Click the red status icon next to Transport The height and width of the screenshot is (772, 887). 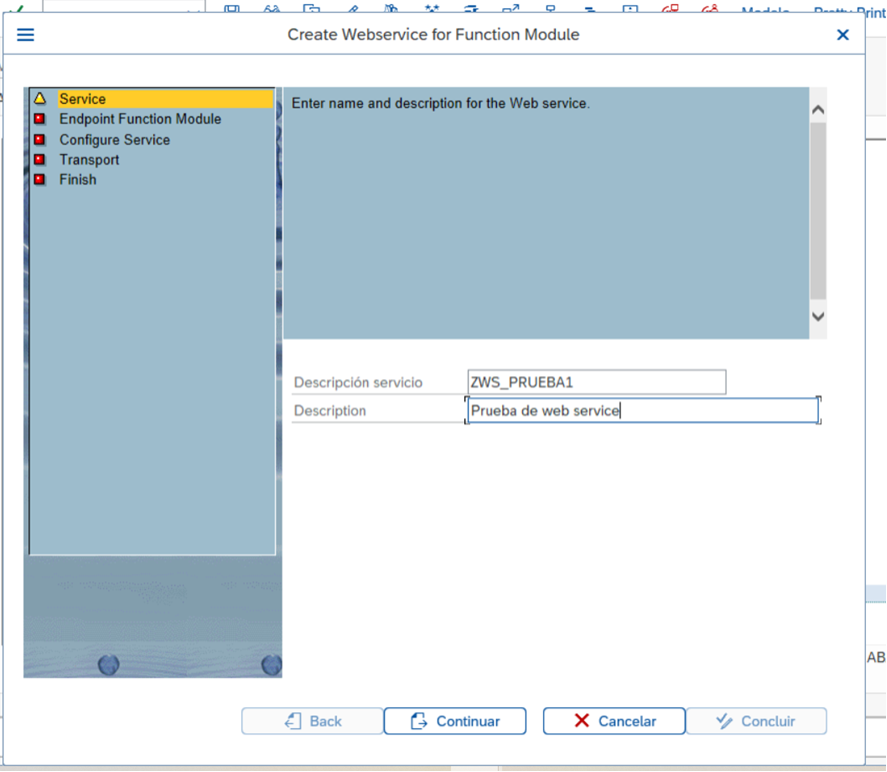click(37, 159)
